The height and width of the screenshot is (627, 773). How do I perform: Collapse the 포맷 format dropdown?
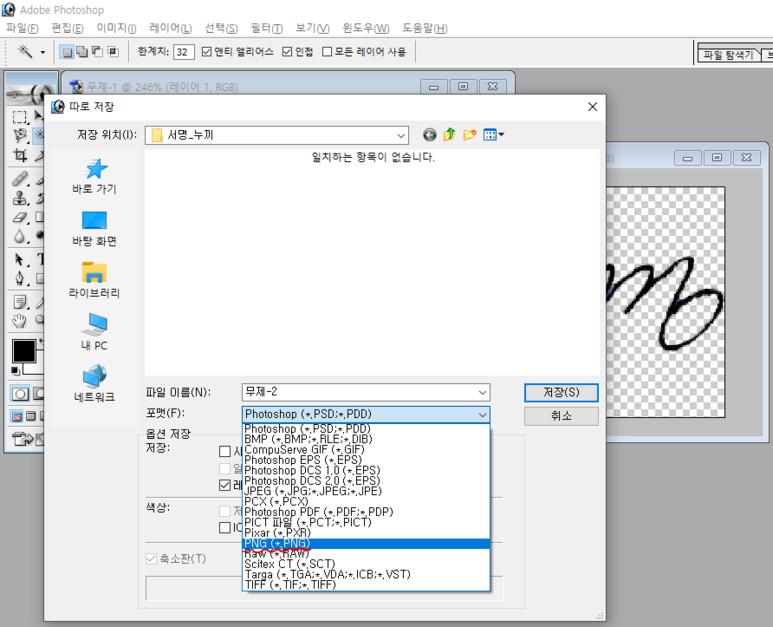coord(482,415)
